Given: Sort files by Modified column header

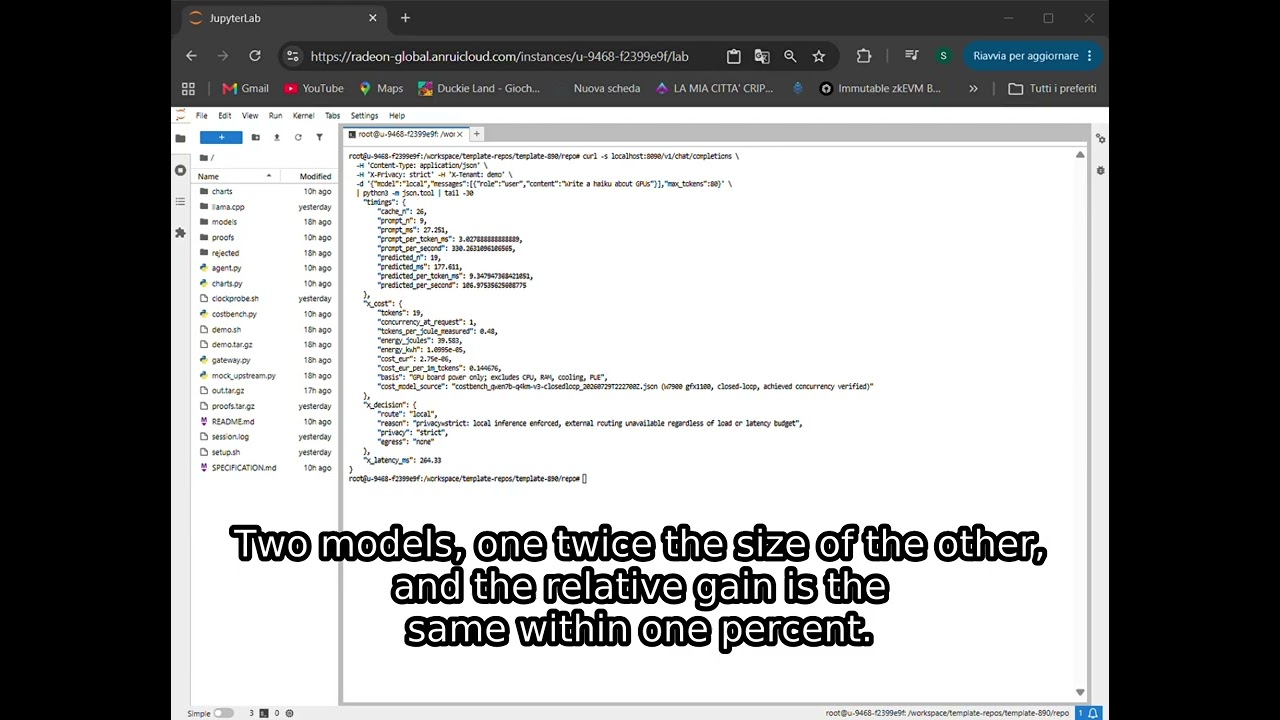Looking at the screenshot, I should tap(308, 176).
